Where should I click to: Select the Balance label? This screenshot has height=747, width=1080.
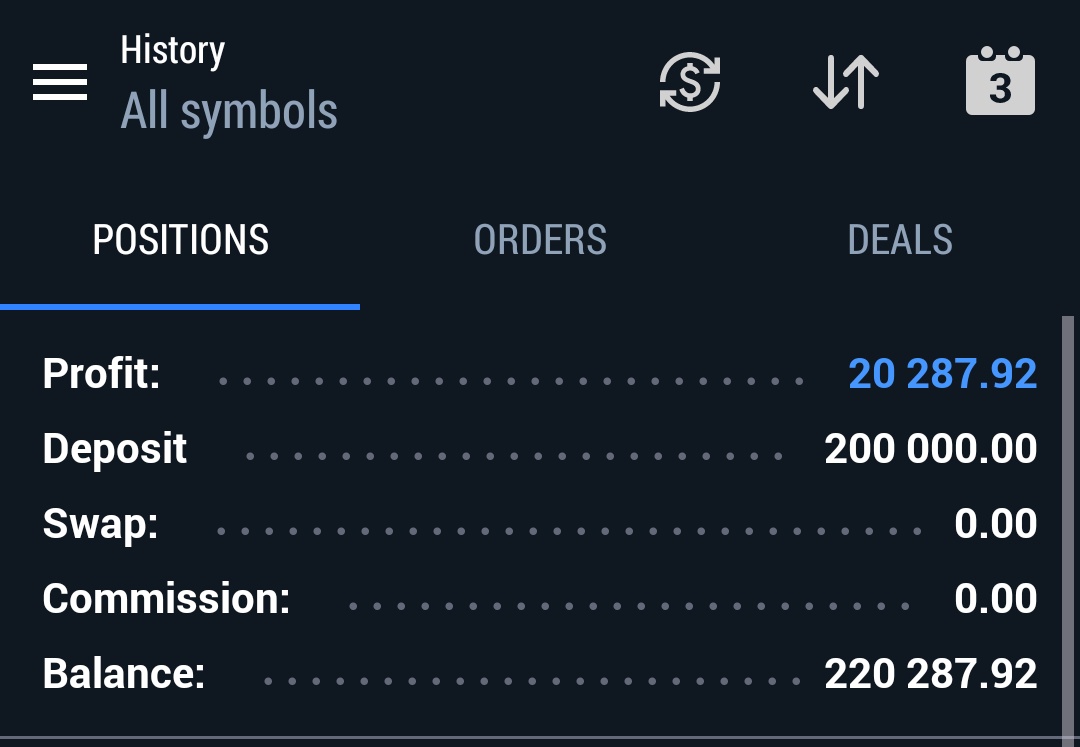point(124,674)
